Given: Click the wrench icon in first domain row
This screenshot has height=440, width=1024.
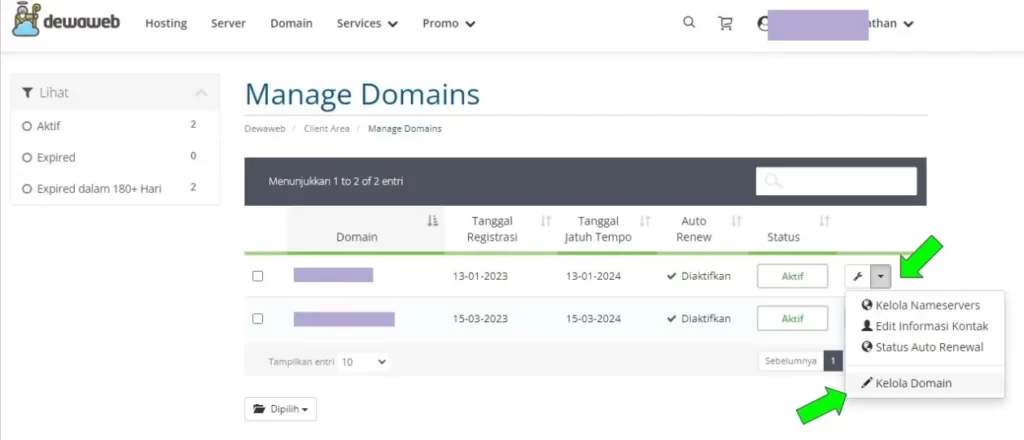Looking at the screenshot, I should coord(857,276).
